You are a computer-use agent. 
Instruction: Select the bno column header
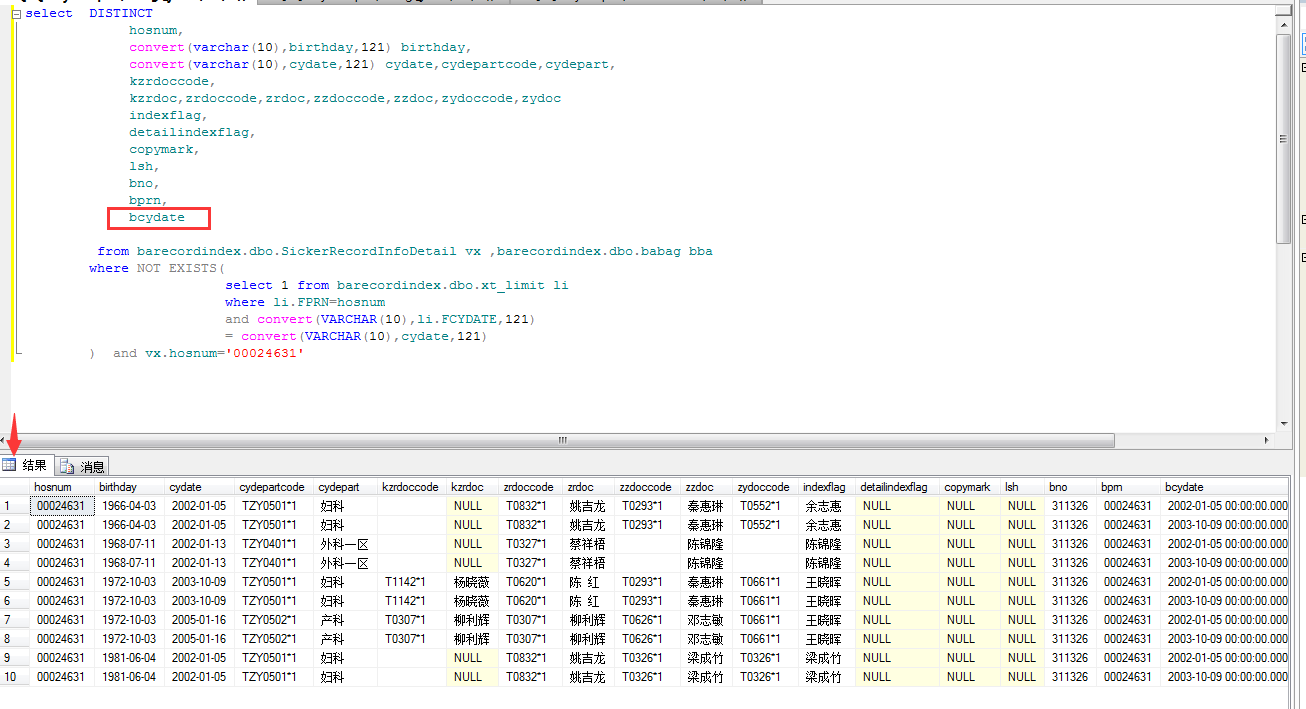(1071, 487)
